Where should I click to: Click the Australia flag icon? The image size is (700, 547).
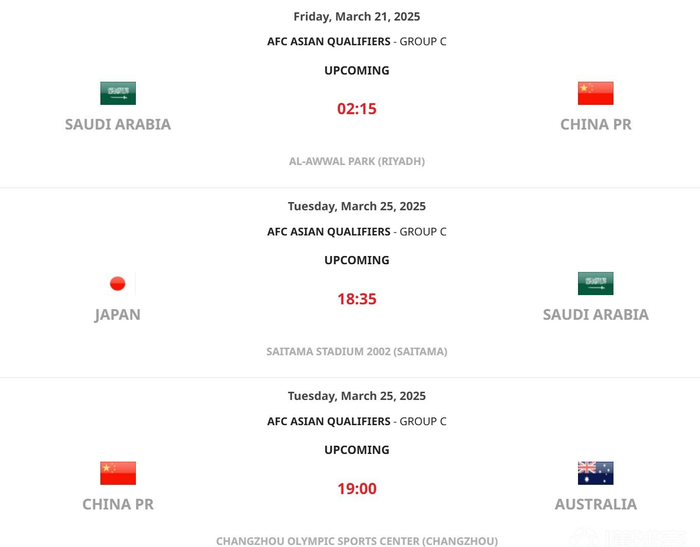pos(595,473)
